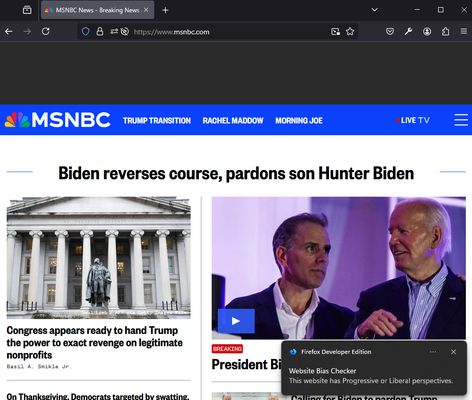Open developer tools wrench icon
The height and width of the screenshot is (400, 472).
click(408, 32)
